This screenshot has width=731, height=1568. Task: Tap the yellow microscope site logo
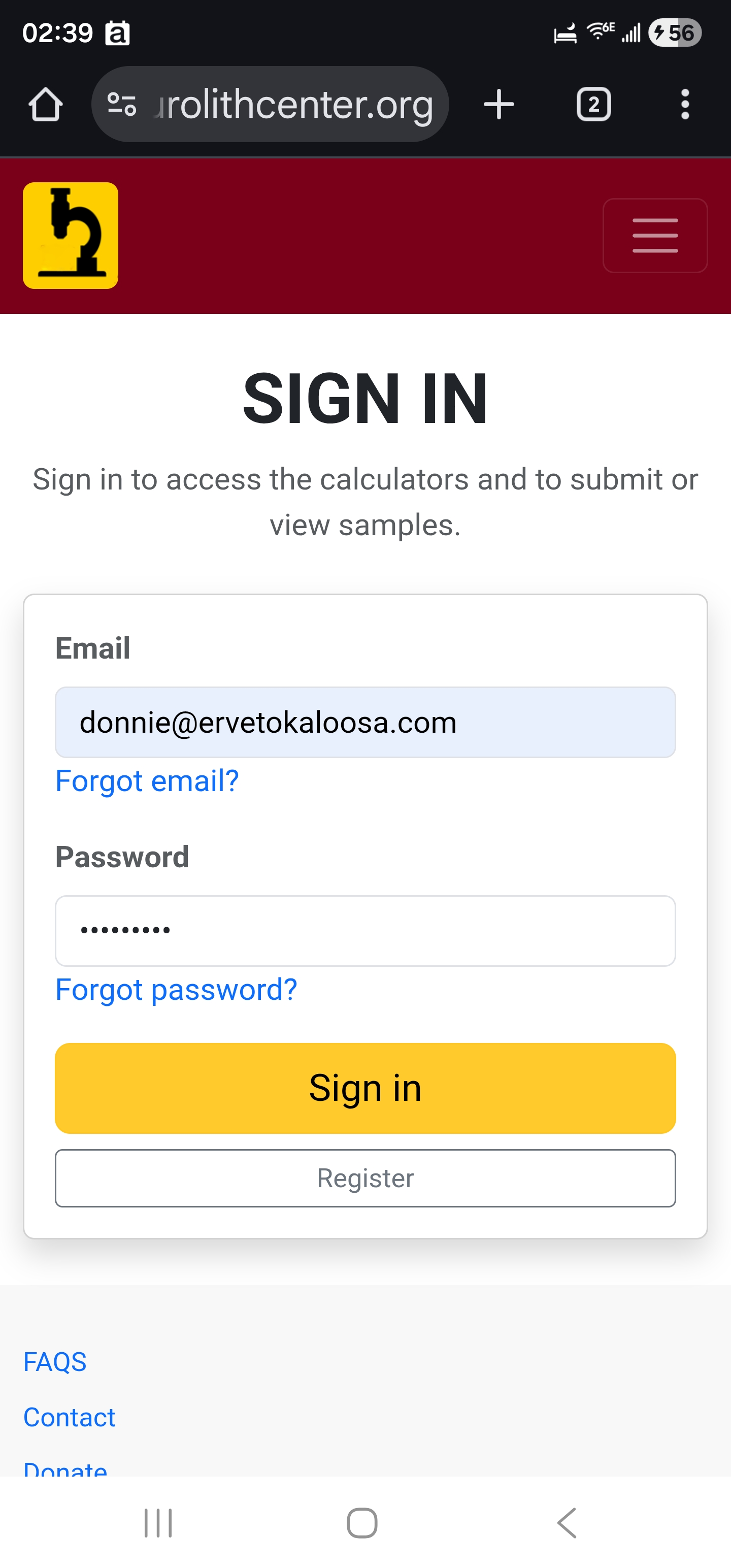point(71,236)
